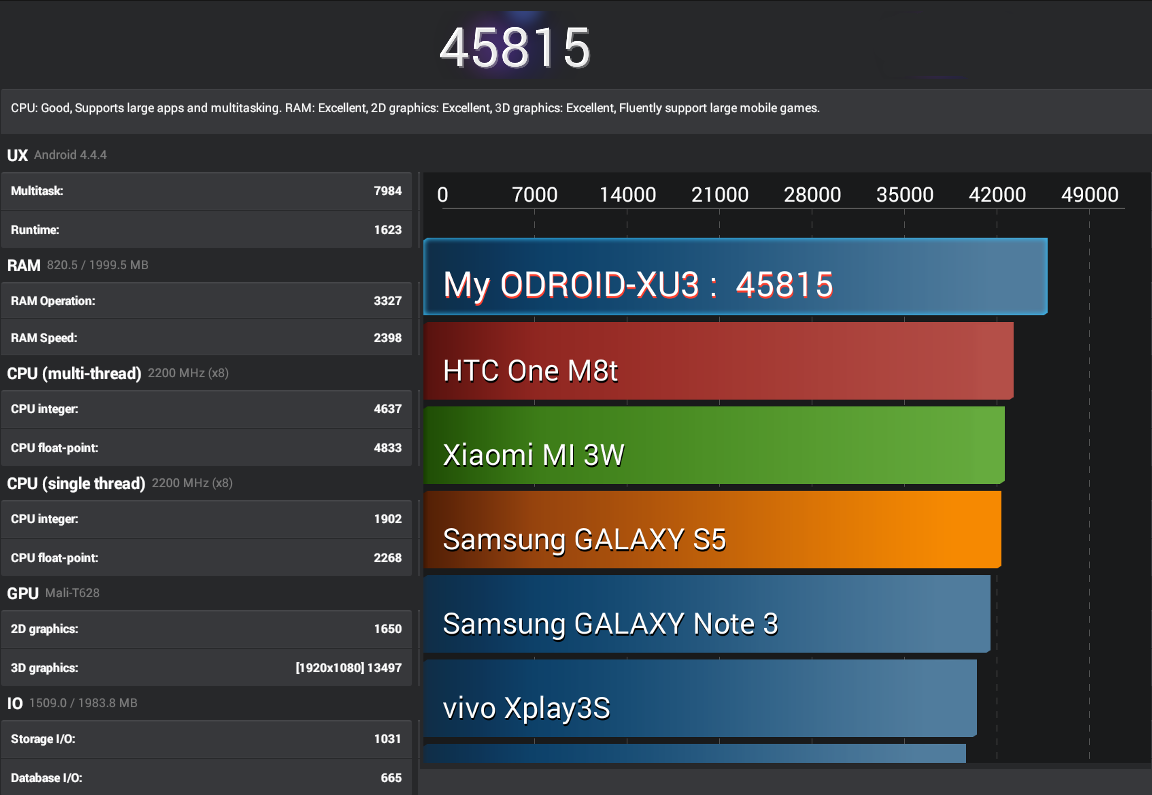Select single thread CPU integer 1902 row
1152x795 pixels.
(x=206, y=519)
